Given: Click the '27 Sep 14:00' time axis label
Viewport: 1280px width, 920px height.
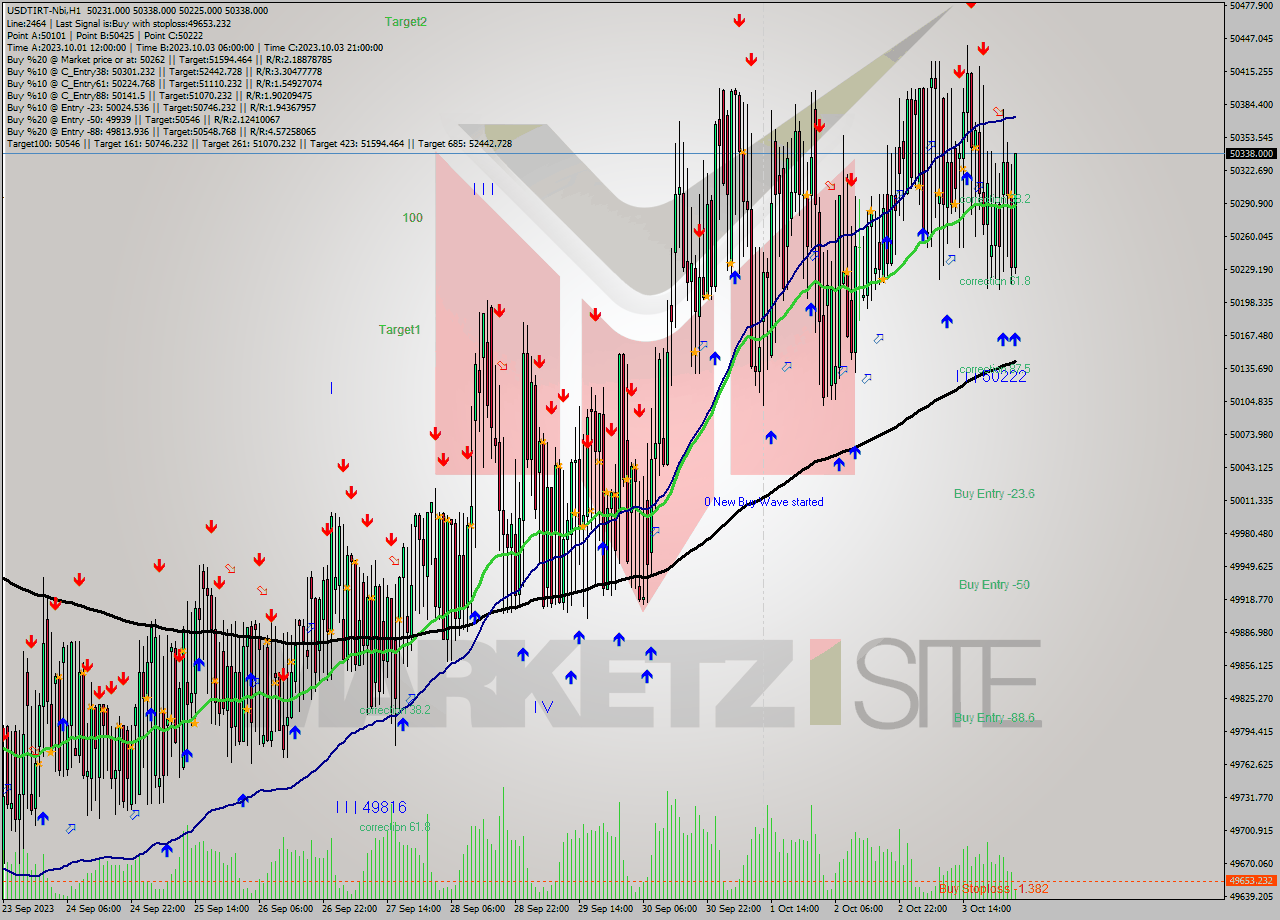Looking at the screenshot, I should coord(414,909).
